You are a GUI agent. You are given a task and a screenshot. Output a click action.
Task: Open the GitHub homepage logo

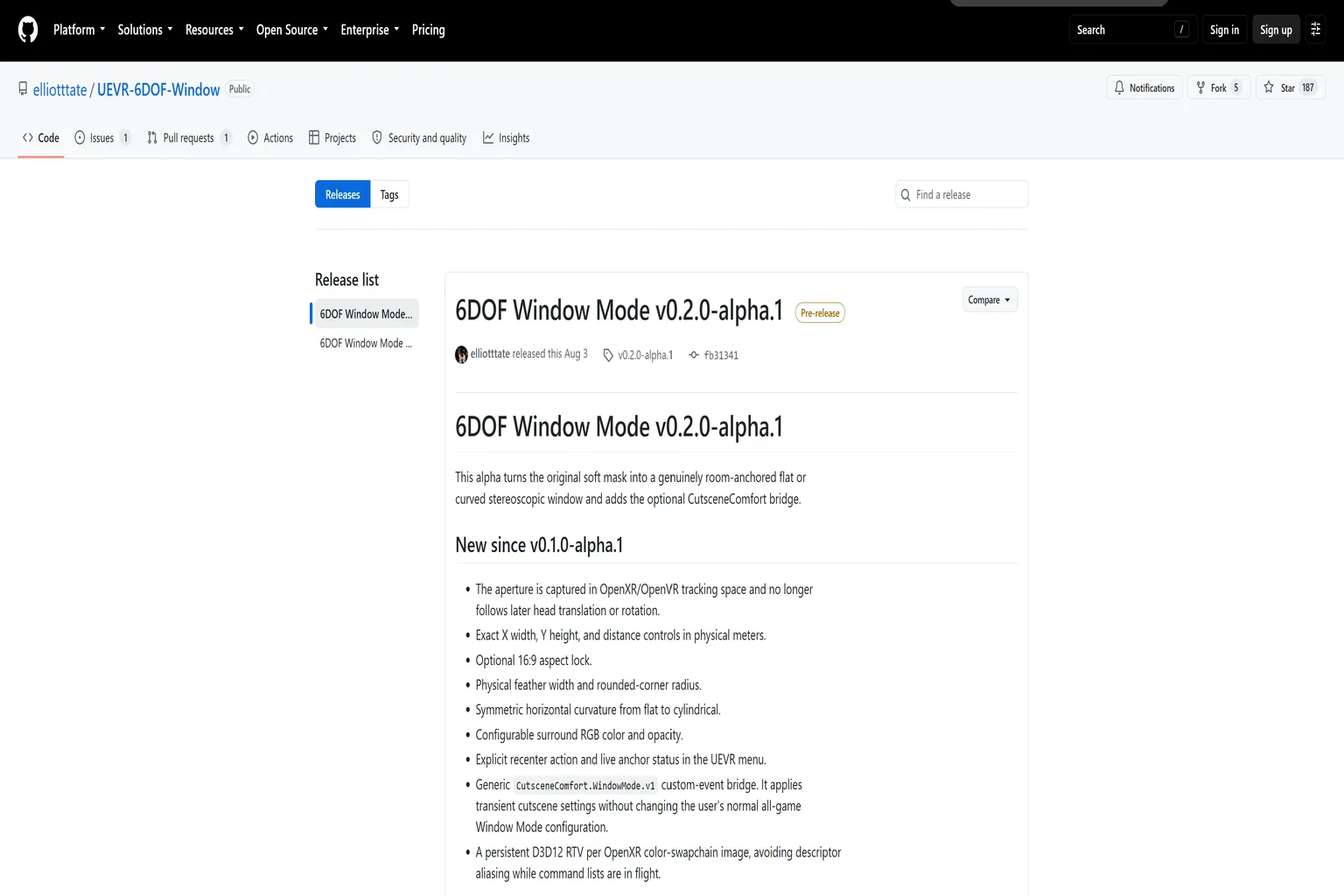click(x=28, y=30)
